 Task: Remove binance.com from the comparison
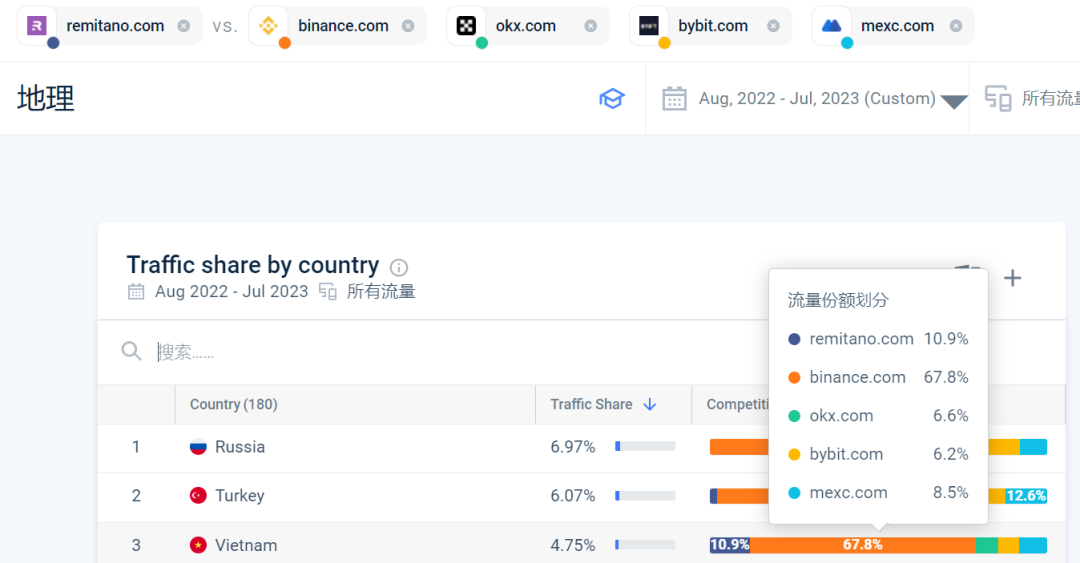pyautogui.click(x=408, y=26)
